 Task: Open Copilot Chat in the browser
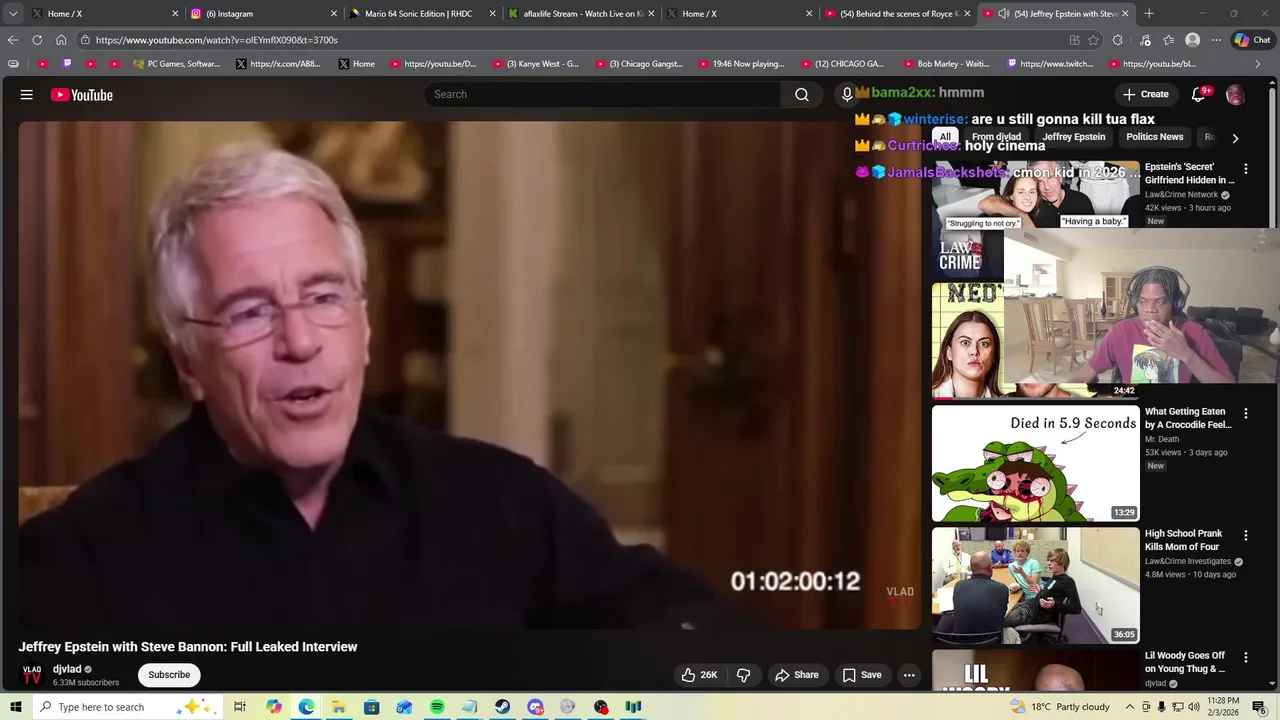1252,40
